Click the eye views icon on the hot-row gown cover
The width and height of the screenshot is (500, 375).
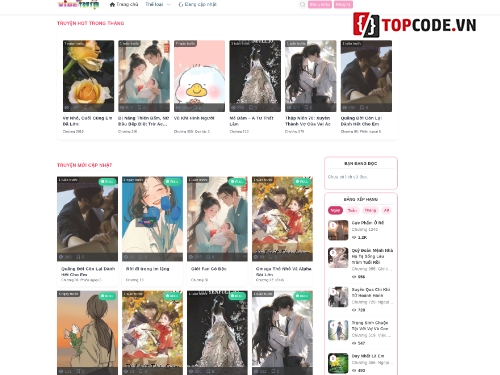(233, 108)
